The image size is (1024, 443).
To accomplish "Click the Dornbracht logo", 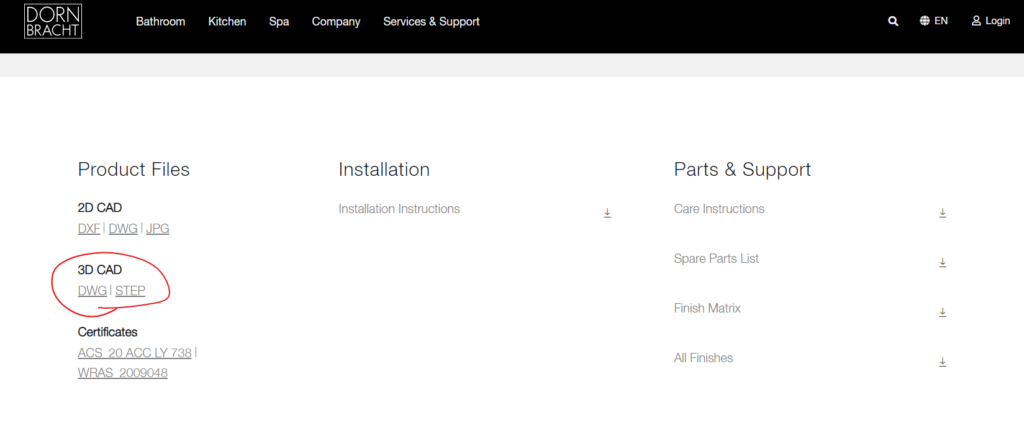I will point(53,21).
